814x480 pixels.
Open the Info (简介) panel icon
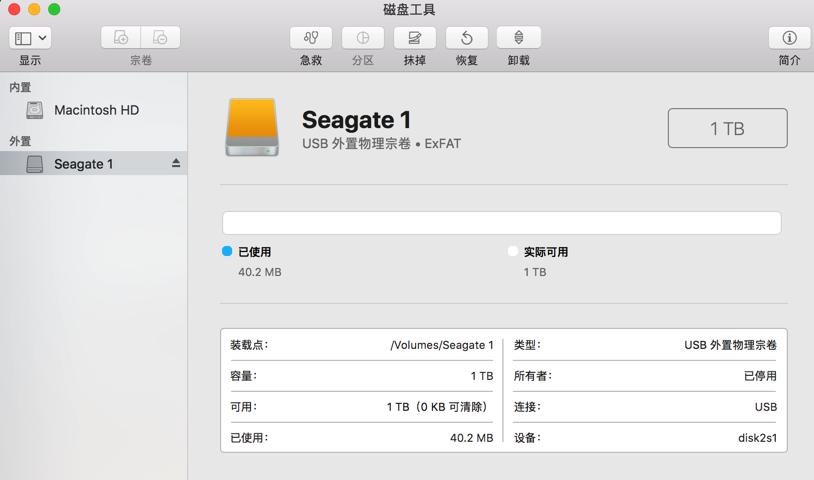coord(789,38)
